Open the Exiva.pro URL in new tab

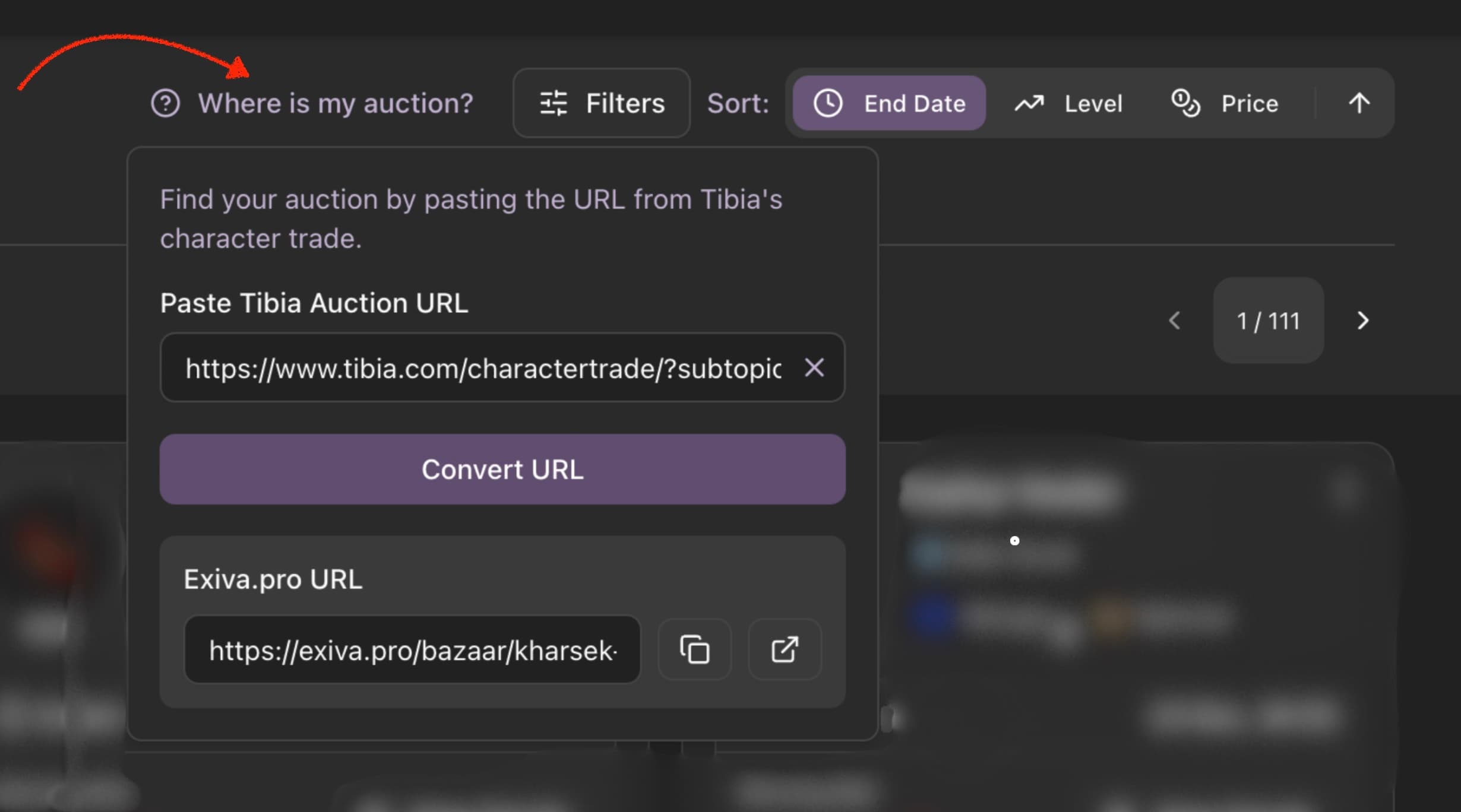click(x=784, y=649)
